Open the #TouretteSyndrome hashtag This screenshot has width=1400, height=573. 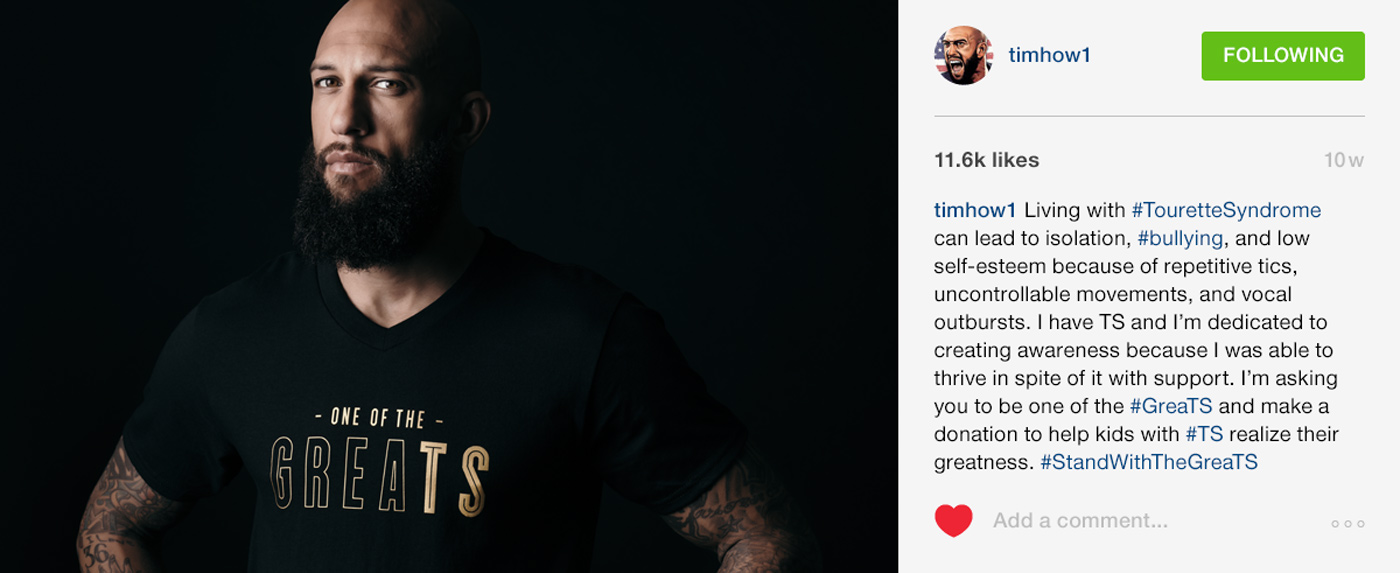(x=1226, y=210)
